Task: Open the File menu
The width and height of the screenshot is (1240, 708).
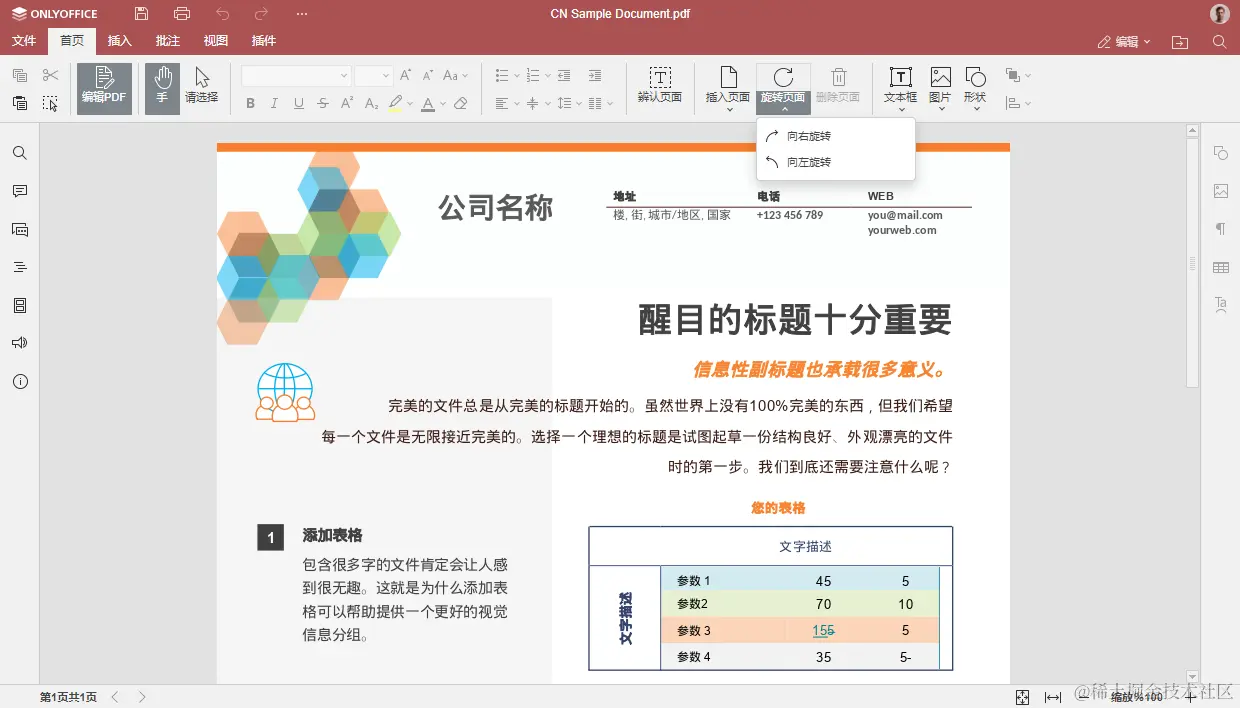Action: [23, 41]
